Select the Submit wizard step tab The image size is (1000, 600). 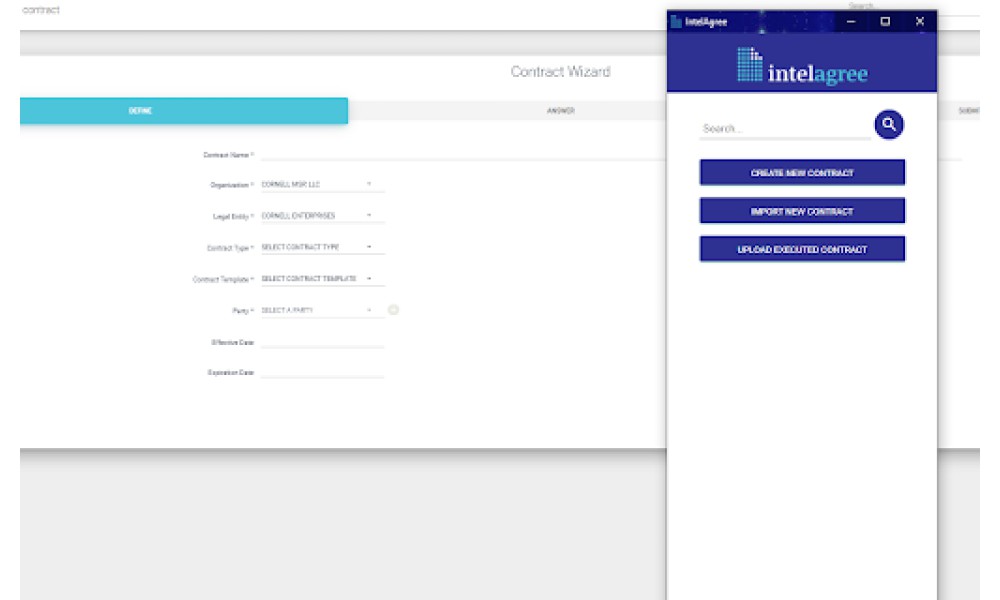click(x=968, y=111)
